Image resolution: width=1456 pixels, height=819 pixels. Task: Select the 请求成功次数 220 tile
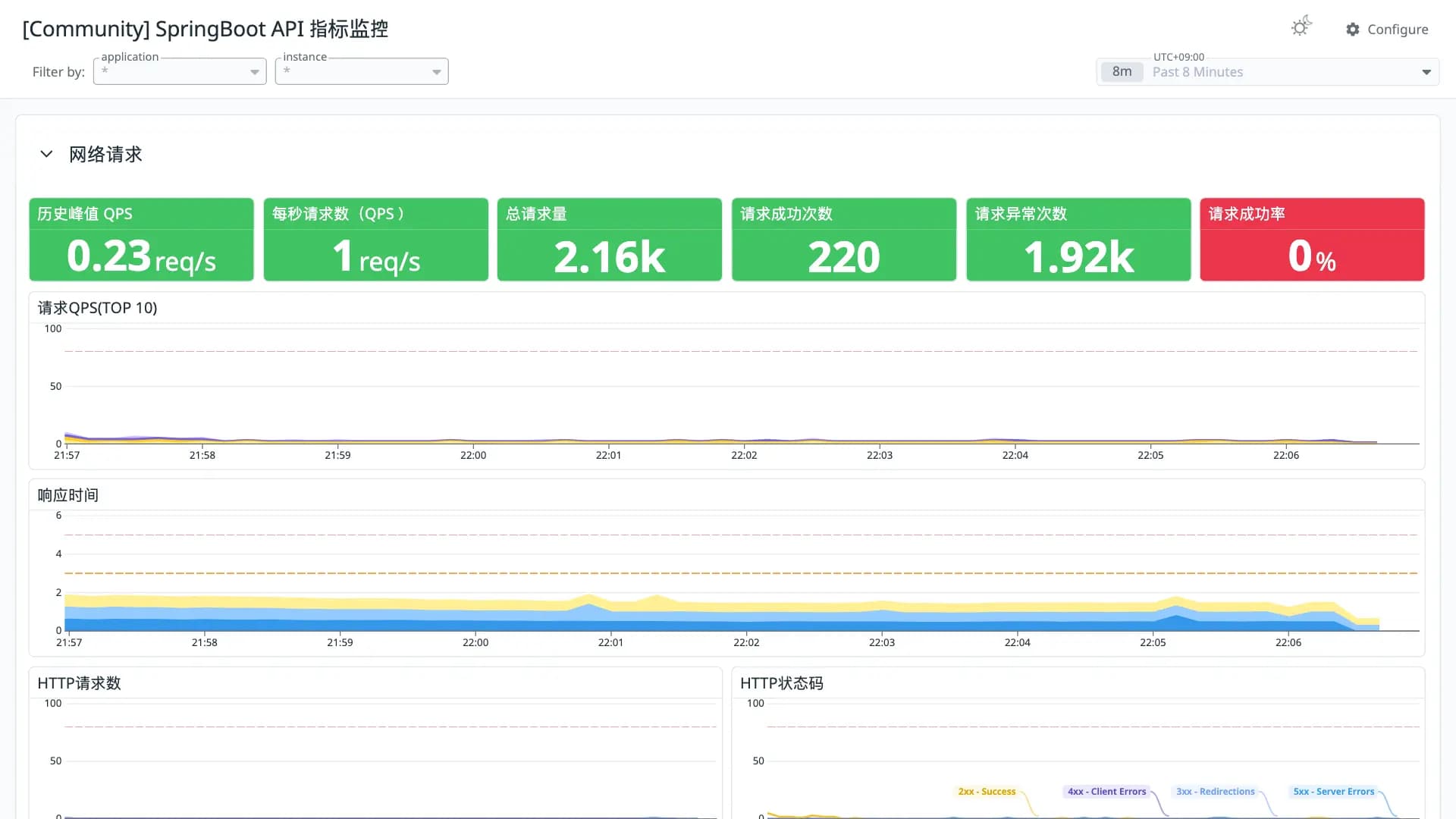pos(844,240)
